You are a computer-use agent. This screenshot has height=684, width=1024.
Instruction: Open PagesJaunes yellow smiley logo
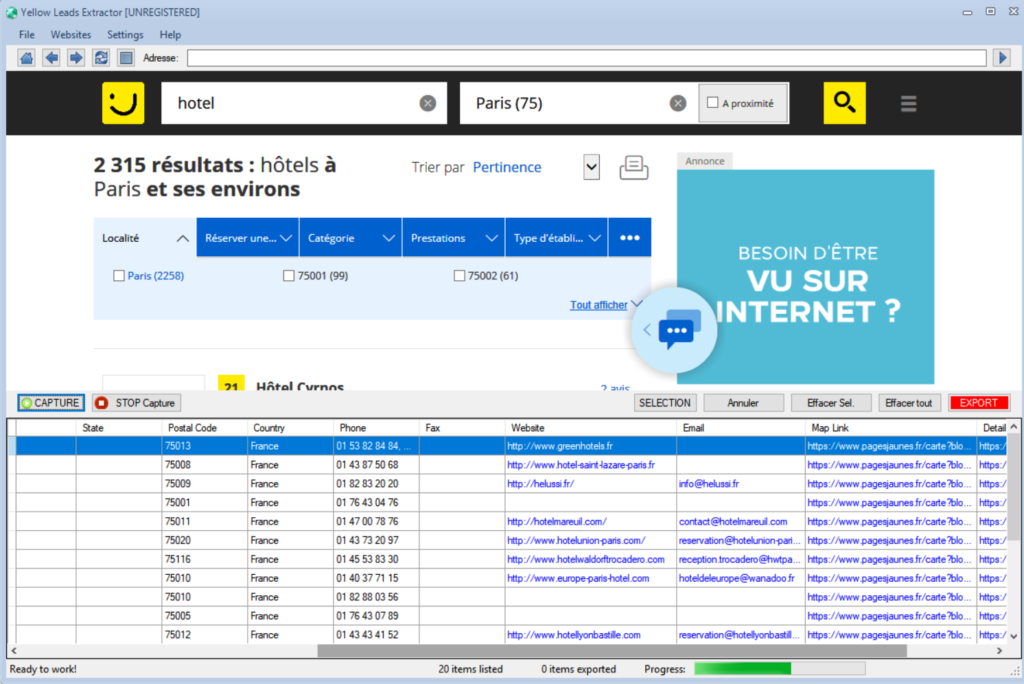tap(123, 103)
